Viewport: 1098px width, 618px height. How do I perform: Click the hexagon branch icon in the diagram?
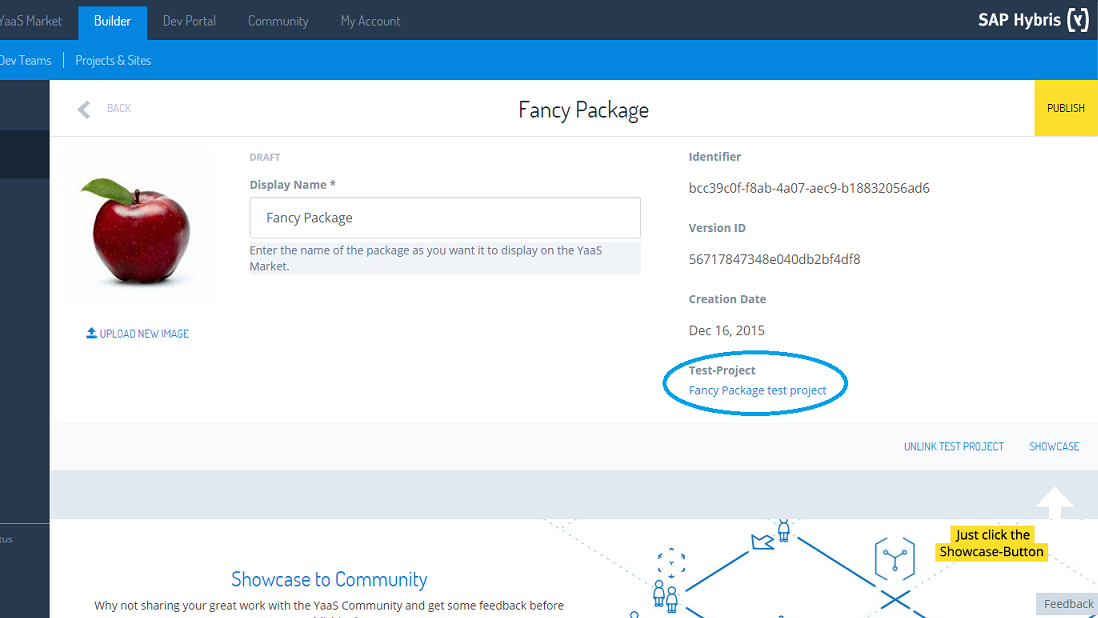(894, 559)
